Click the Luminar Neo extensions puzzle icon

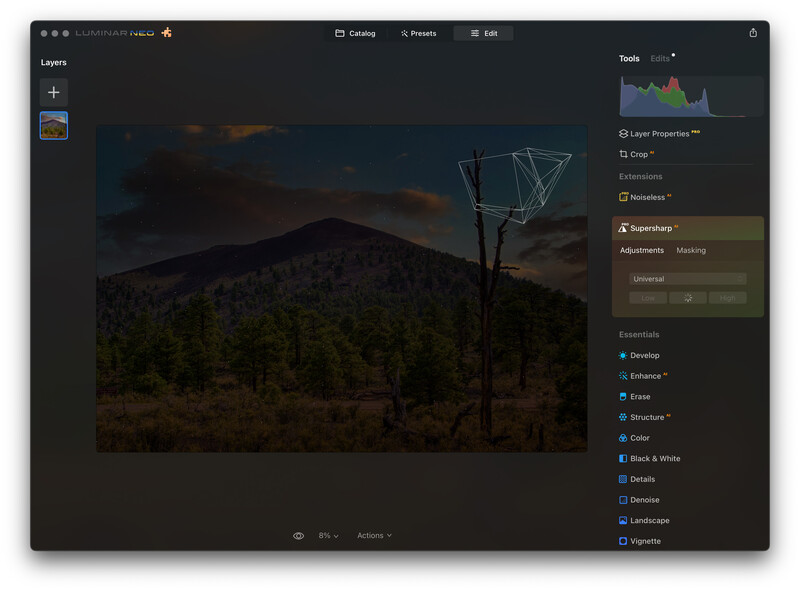tap(166, 33)
